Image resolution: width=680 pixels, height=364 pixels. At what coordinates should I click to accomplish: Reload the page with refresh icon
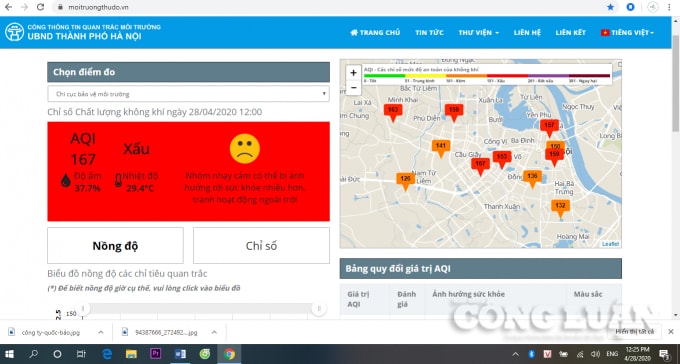(40, 7)
